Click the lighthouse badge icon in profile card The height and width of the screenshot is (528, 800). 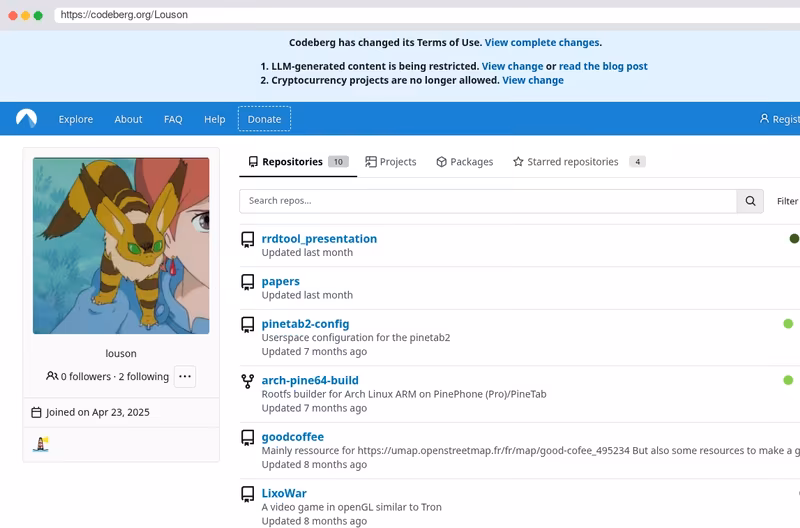41,444
